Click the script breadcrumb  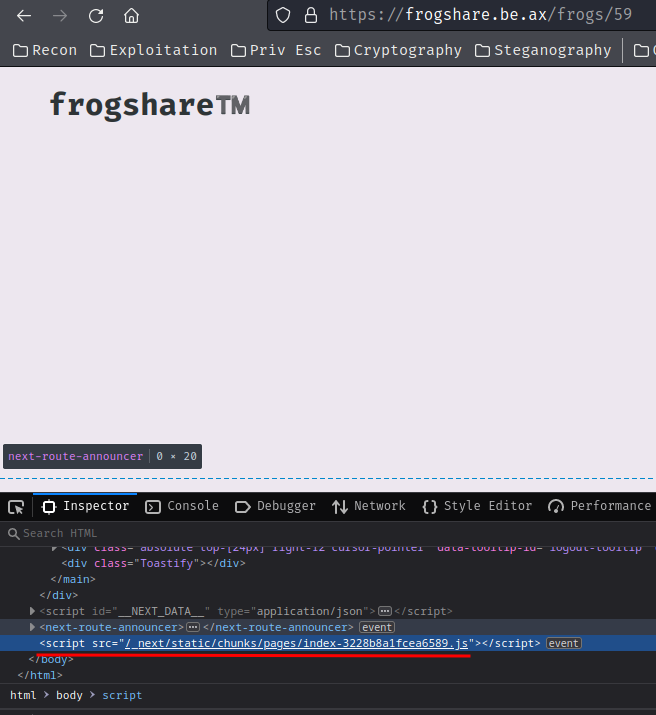click(x=122, y=695)
